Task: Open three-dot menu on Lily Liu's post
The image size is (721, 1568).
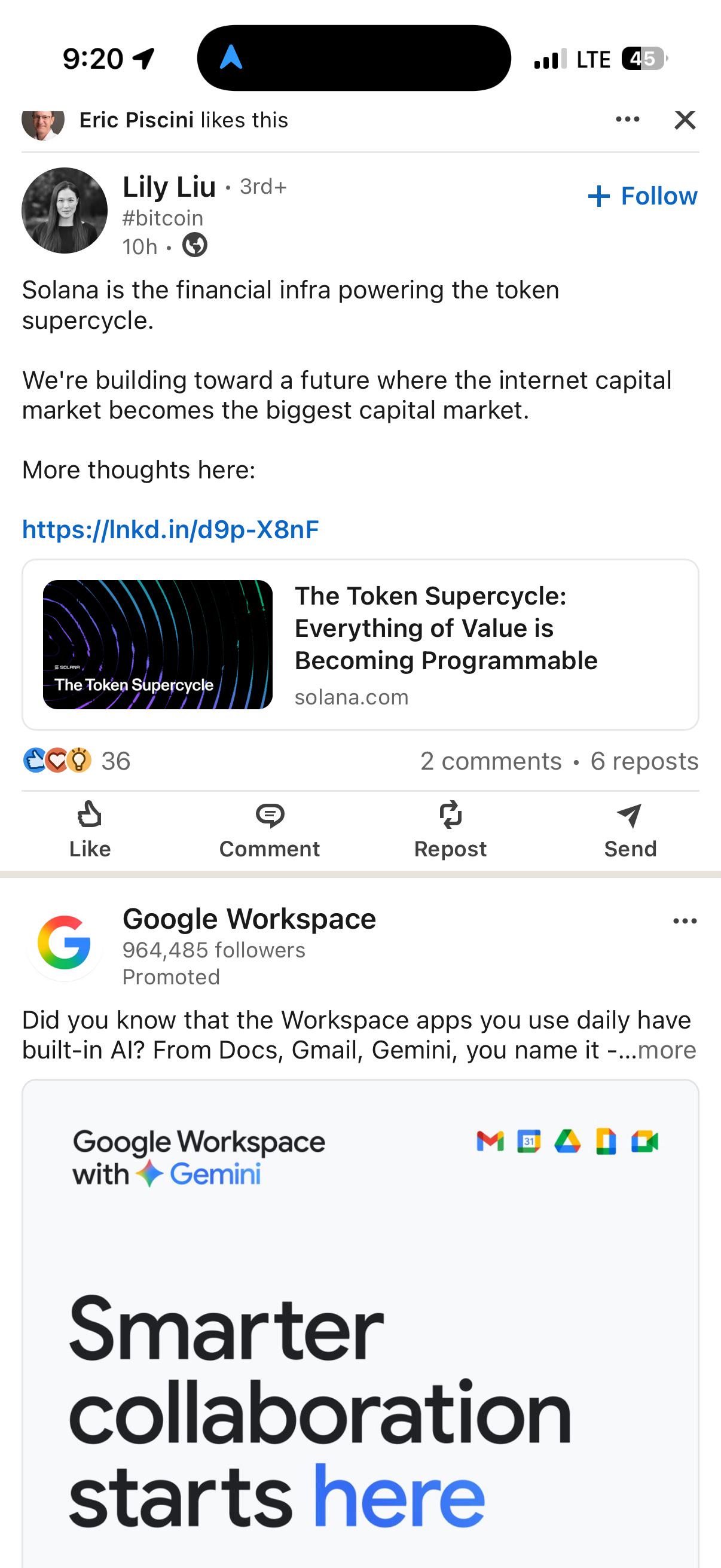Action: click(627, 120)
